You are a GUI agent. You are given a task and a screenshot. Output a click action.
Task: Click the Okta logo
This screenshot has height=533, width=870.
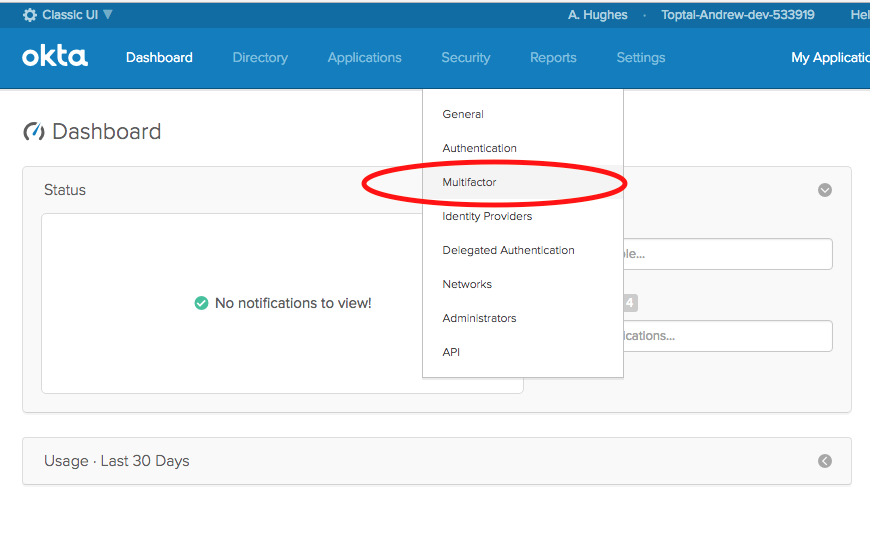tap(55, 57)
